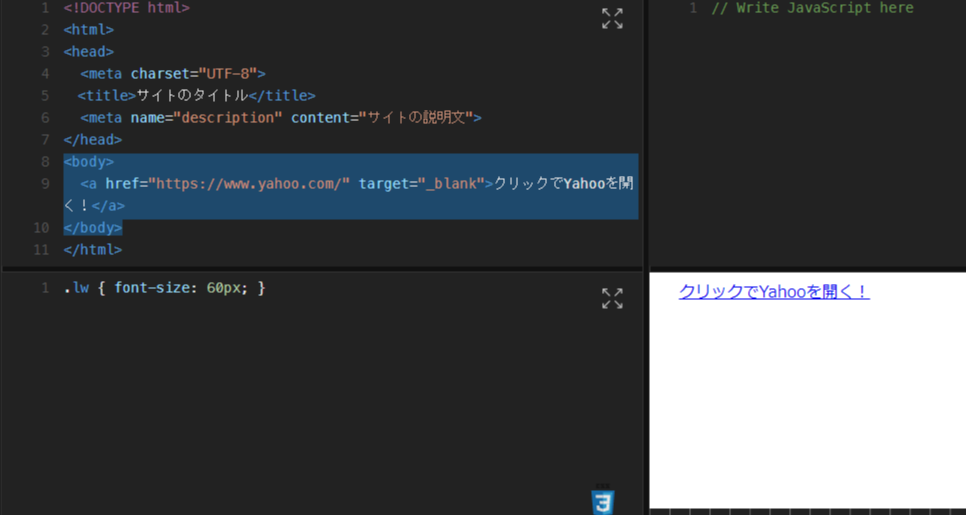Click the closing </body> tag
The height and width of the screenshot is (515, 966).
pos(92,228)
